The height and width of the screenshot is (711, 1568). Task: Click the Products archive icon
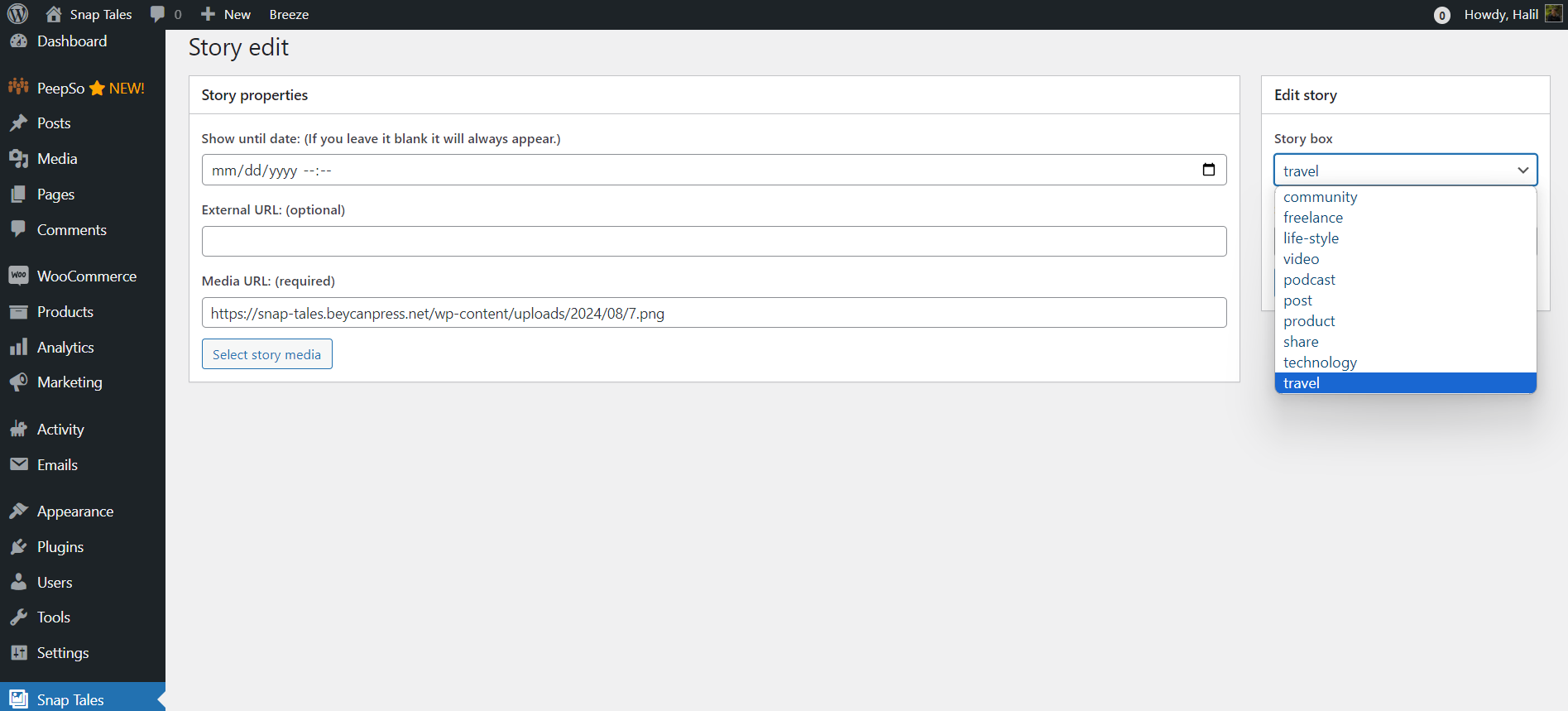(x=18, y=312)
